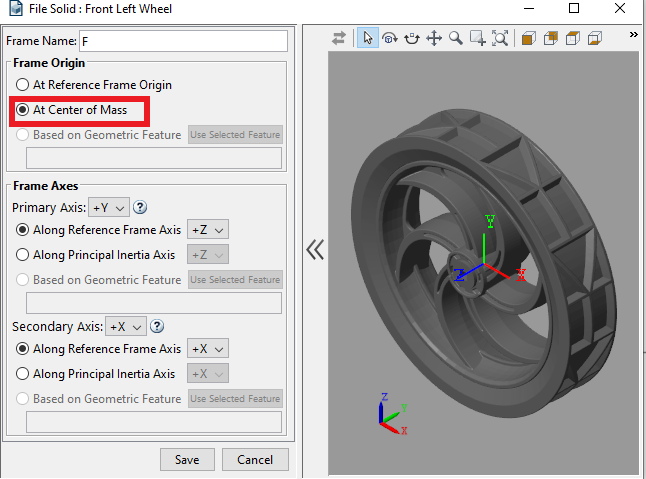The image size is (646, 479).
Task: Pick the Zoom to region tool
Action: (478, 38)
